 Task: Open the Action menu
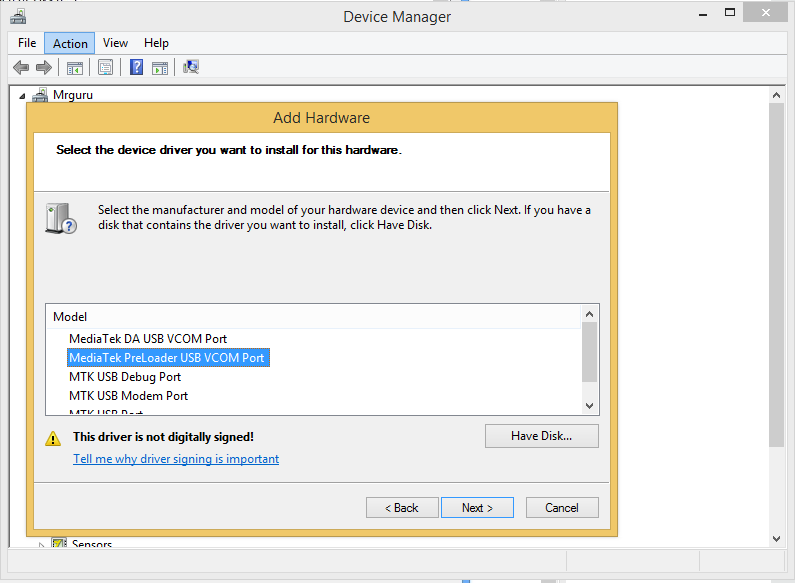point(70,44)
